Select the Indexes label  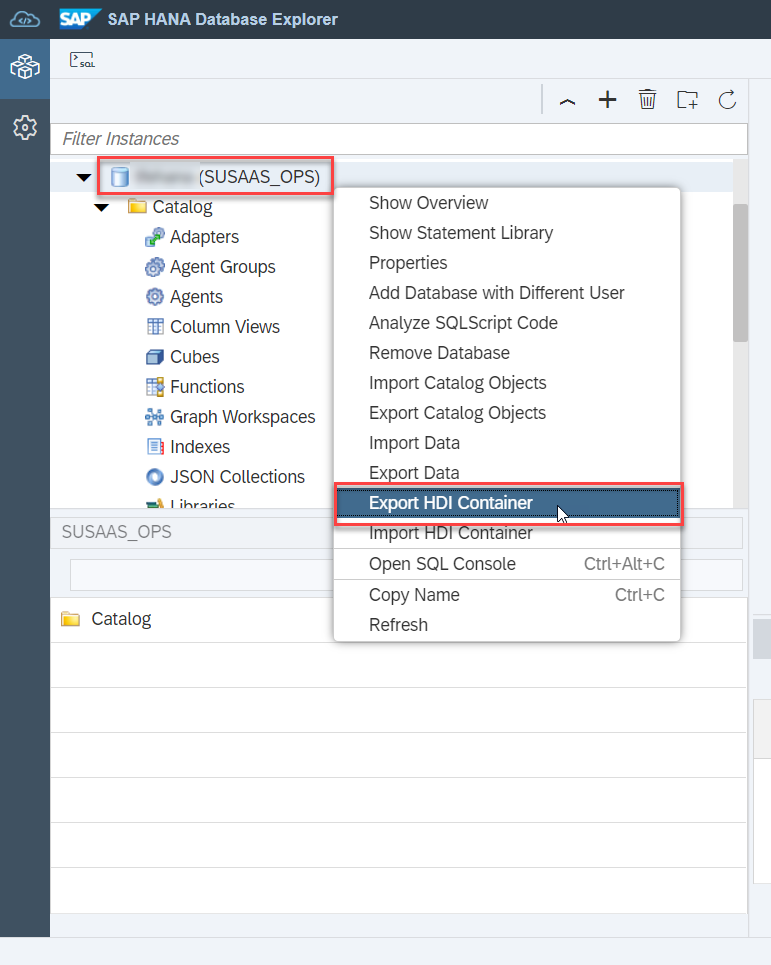pos(200,447)
